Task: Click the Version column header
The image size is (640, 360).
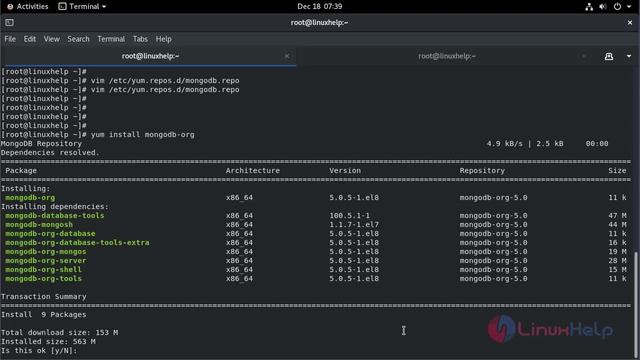Action: click(345, 171)
